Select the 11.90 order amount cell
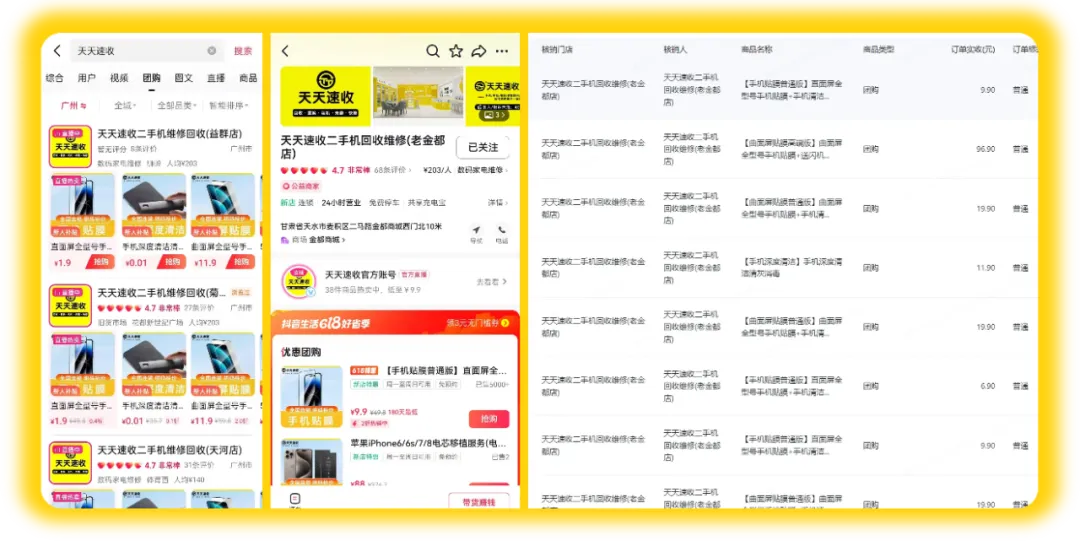1080x541 pixels. click(x=986, y=267)
